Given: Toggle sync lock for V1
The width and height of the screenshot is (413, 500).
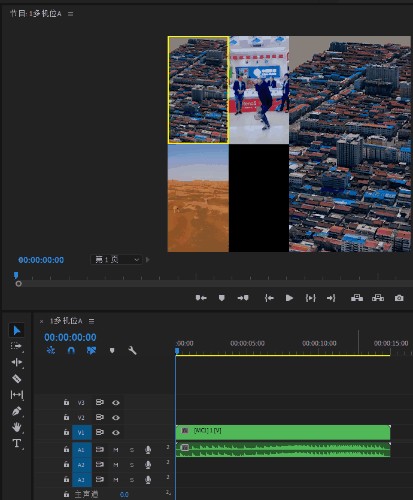Looking at the screenshot, I should pyautogui.click(x=99, y=432).
